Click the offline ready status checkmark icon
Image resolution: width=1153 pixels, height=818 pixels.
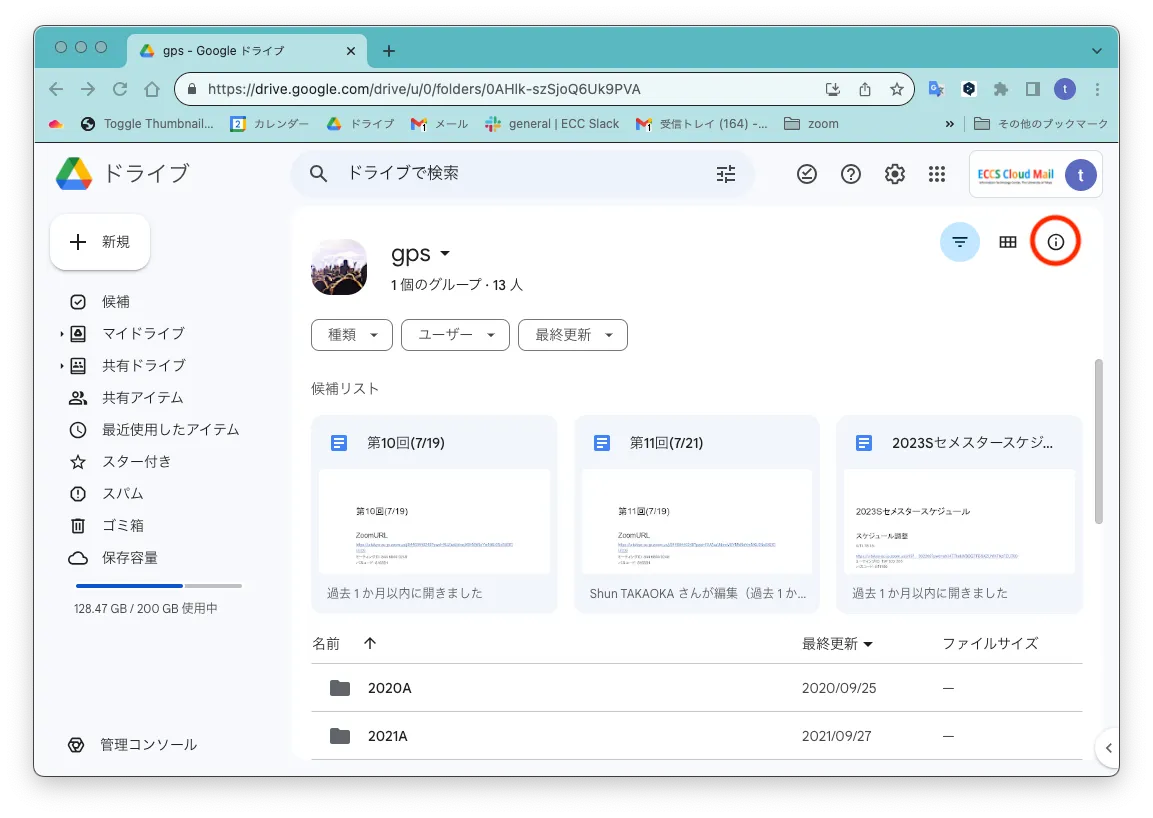tap(807, 174)
